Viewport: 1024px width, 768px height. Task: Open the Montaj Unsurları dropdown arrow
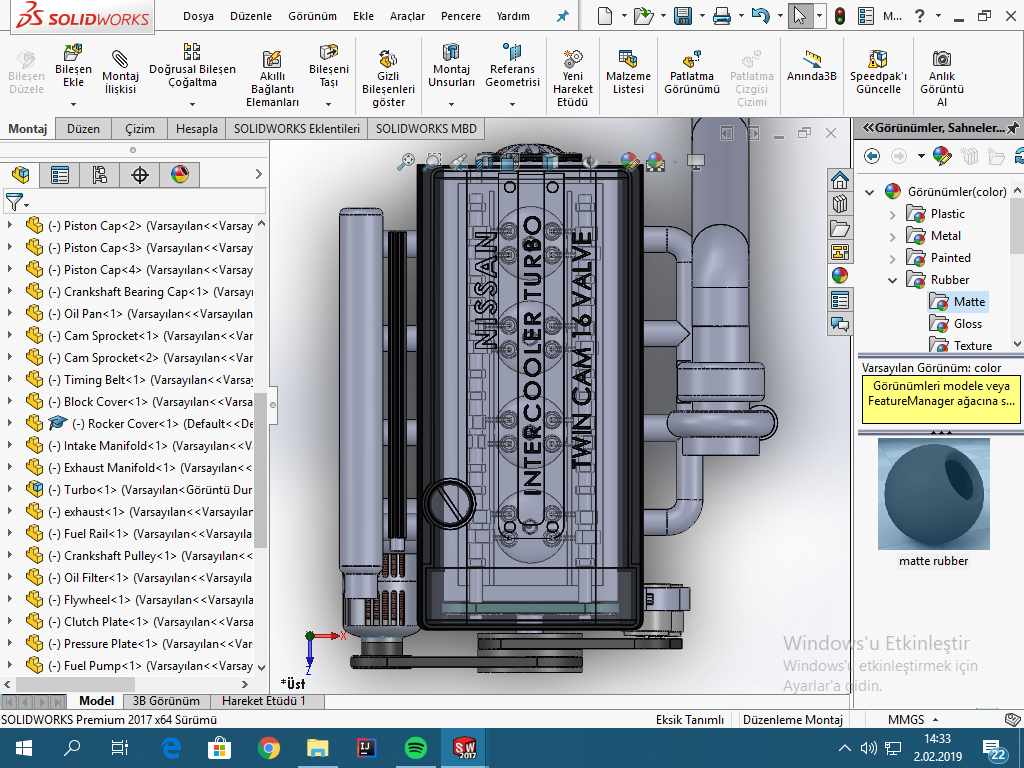click(x=451, y=104)
